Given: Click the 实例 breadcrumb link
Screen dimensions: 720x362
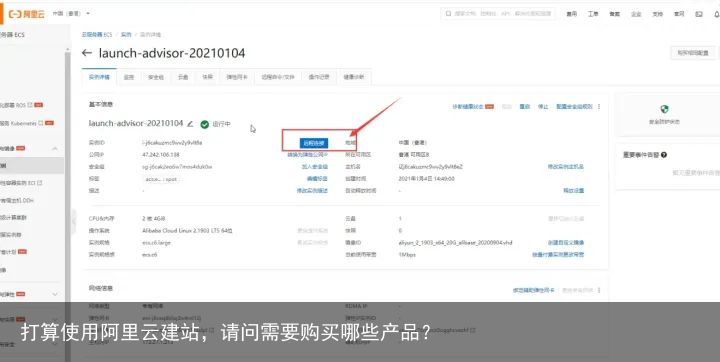Looking at the screenshot, I should [126, 34].
